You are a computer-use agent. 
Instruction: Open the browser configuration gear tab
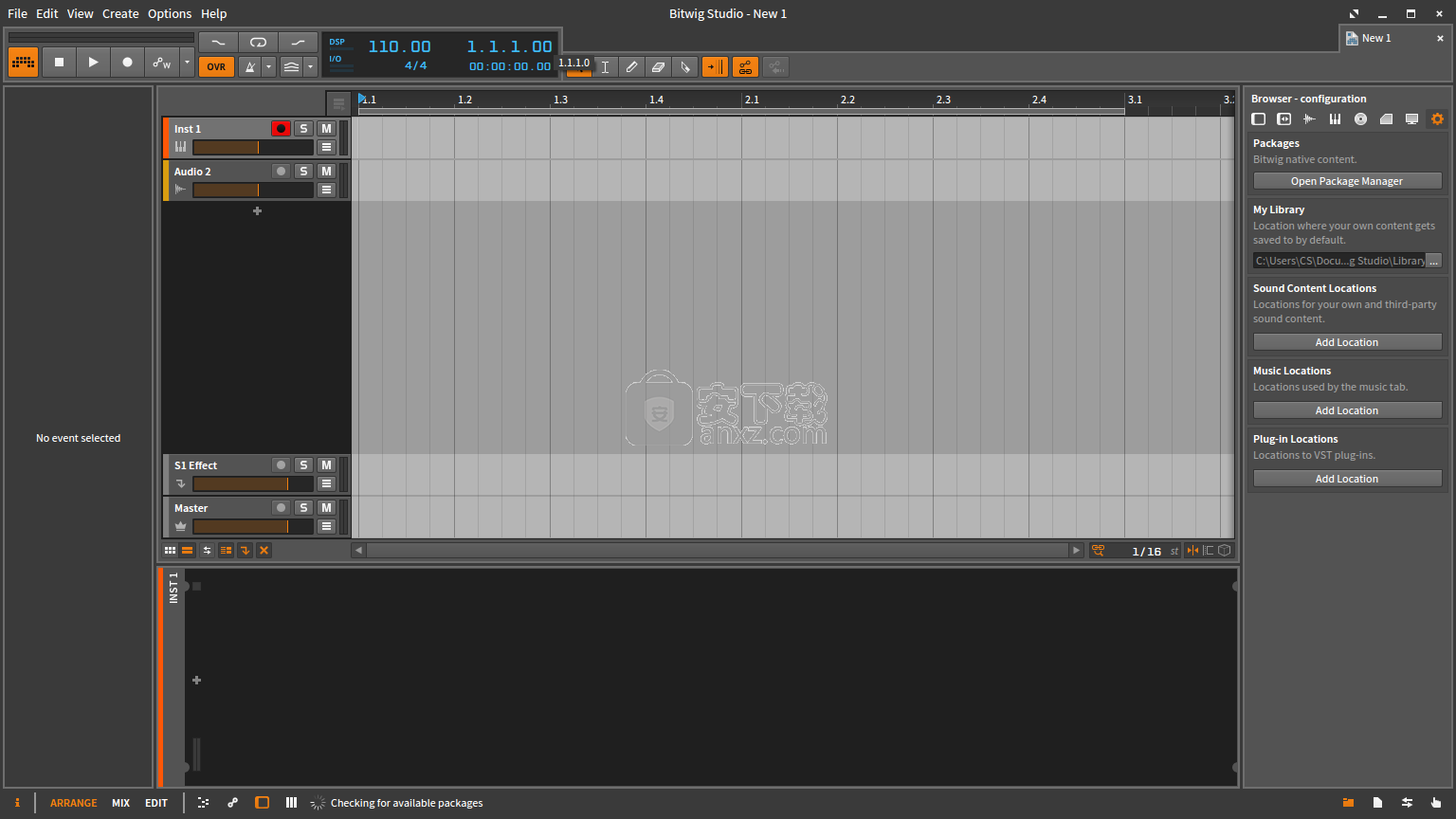click(1437, 119)
